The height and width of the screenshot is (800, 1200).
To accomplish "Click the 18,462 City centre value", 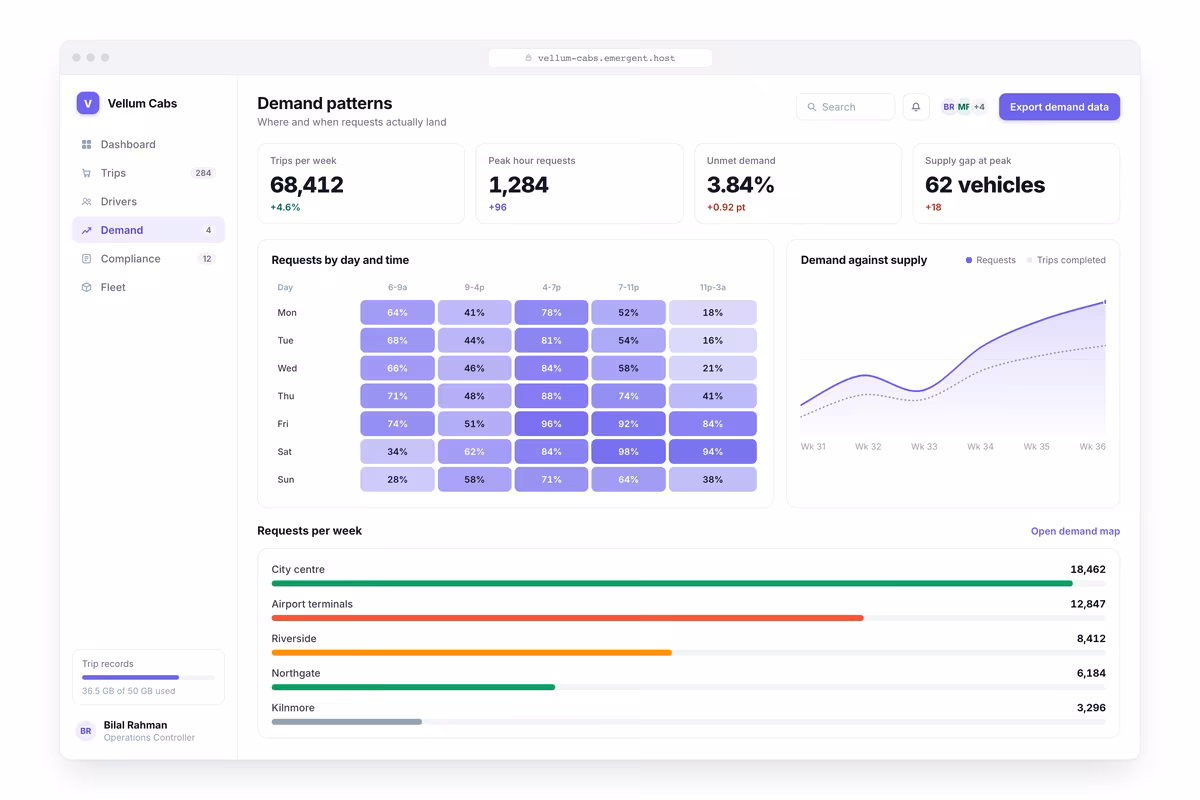I will click(x=1088, y=569).
